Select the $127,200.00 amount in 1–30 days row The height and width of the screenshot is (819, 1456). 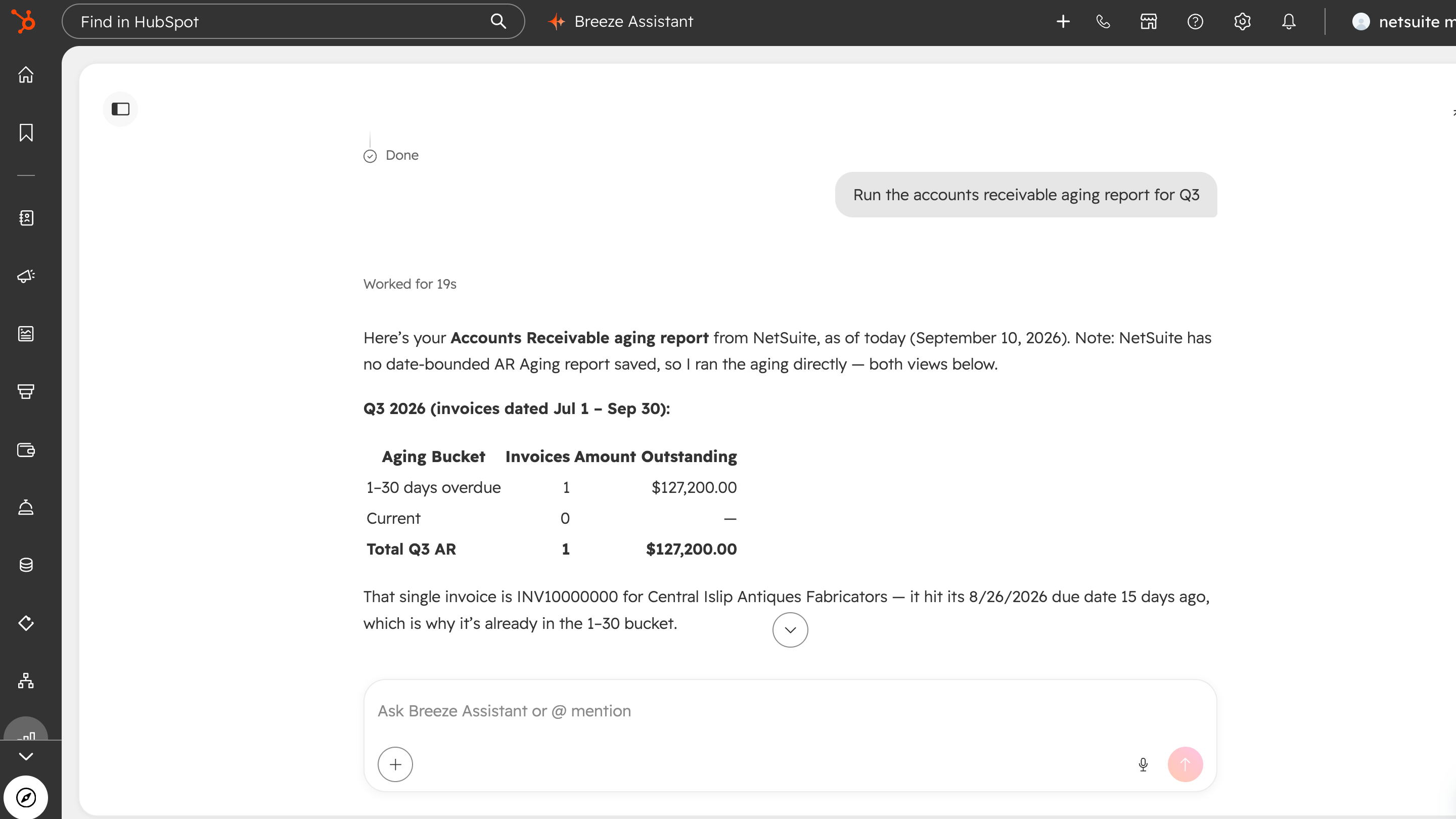(x=694, y=487)
